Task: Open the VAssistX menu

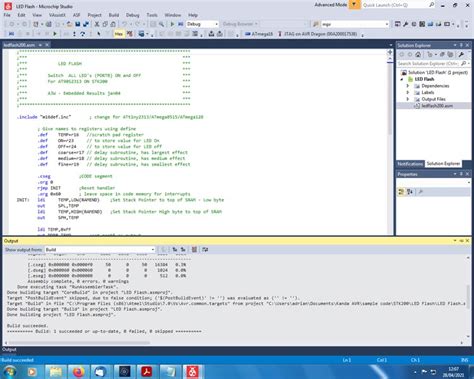Action: 57,15
